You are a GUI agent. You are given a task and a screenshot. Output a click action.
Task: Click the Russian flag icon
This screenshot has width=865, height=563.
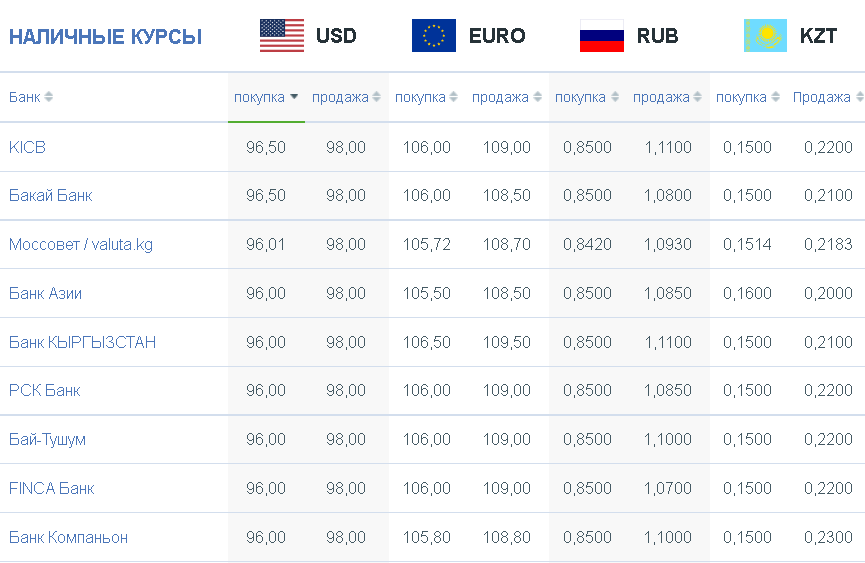[x=602, y=36]
